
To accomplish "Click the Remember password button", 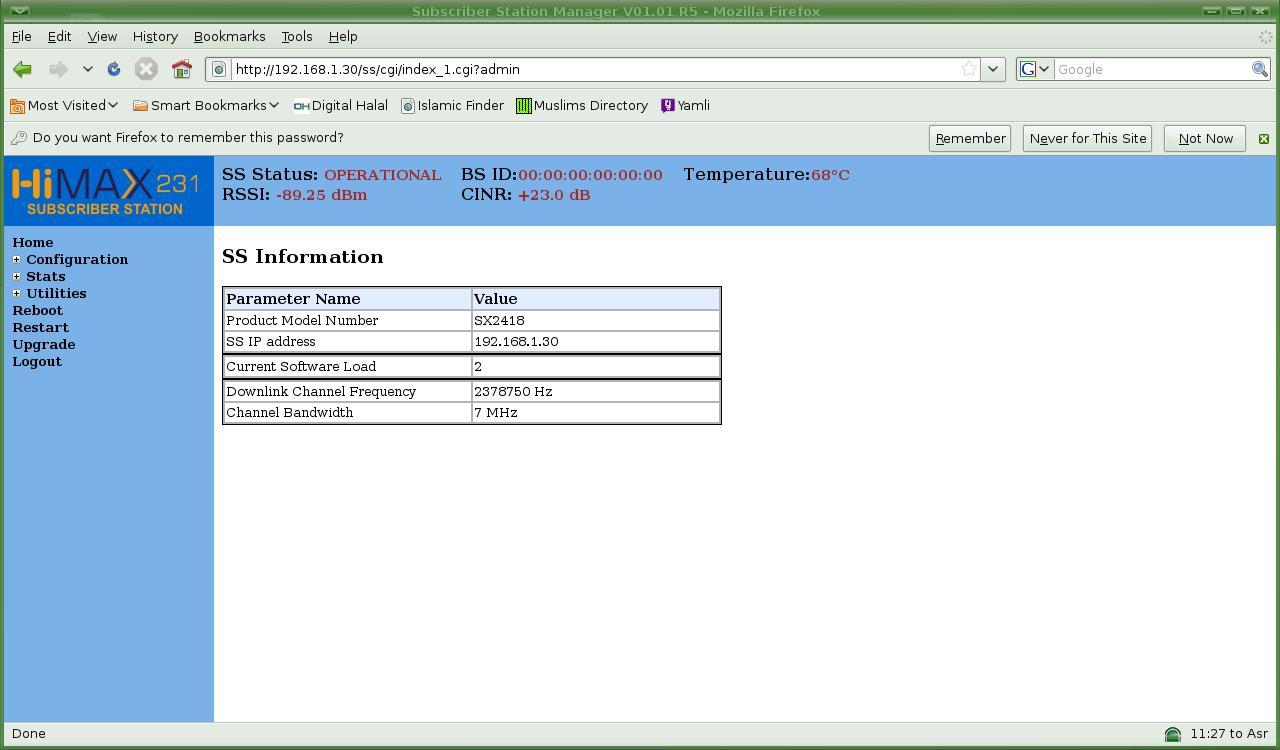I will click(970, 138).
